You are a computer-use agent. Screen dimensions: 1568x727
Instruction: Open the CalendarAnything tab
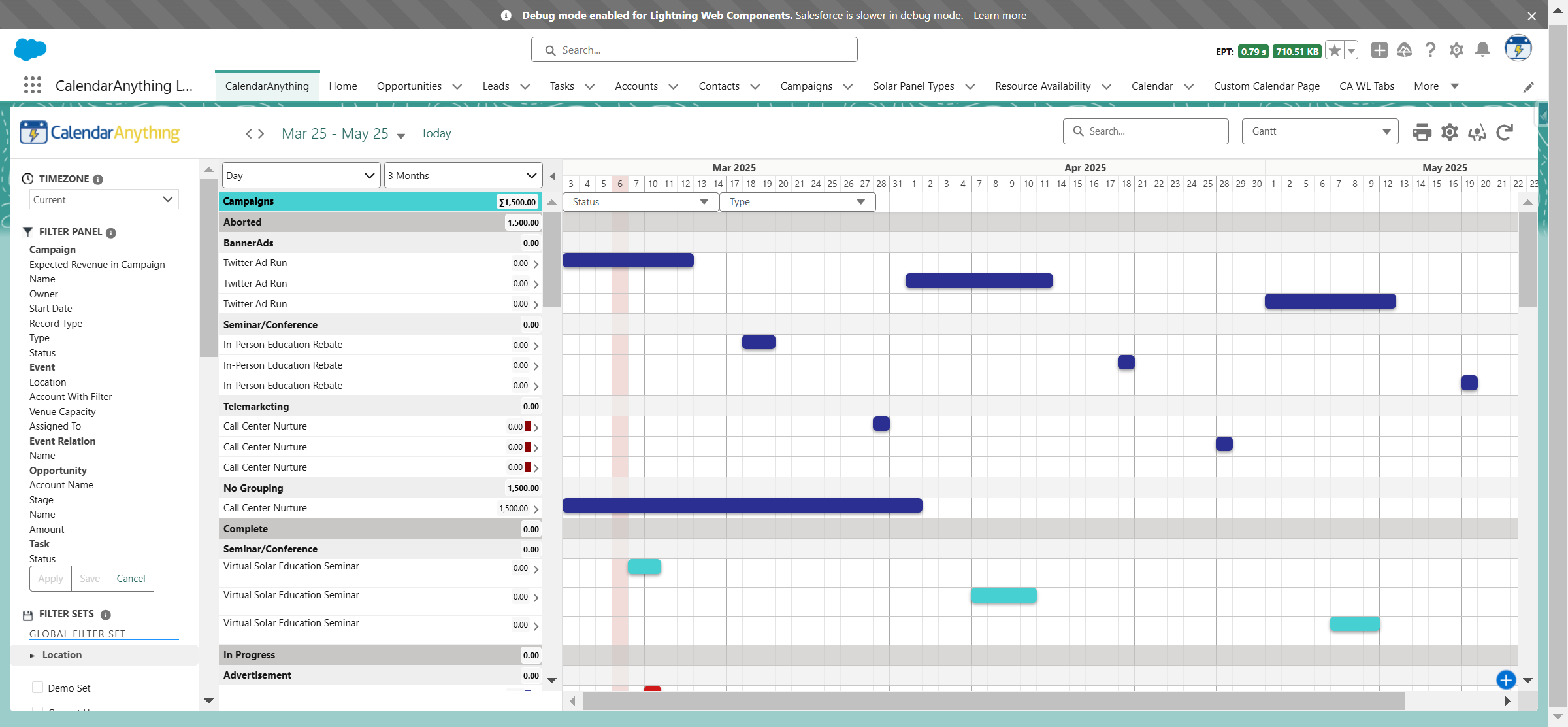[267, 86]
